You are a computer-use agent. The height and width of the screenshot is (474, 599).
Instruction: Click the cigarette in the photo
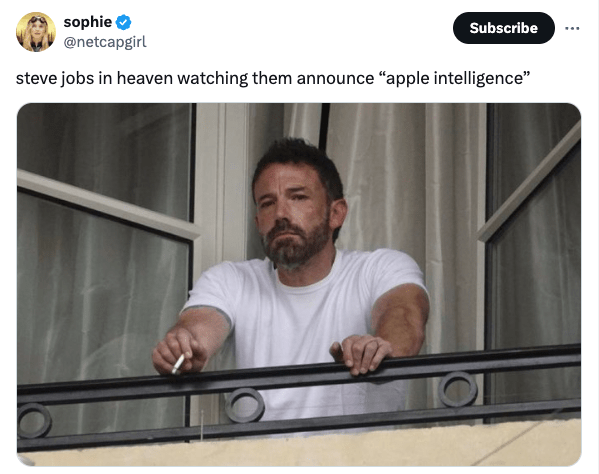pyautogui.click(x=178, y=364)
